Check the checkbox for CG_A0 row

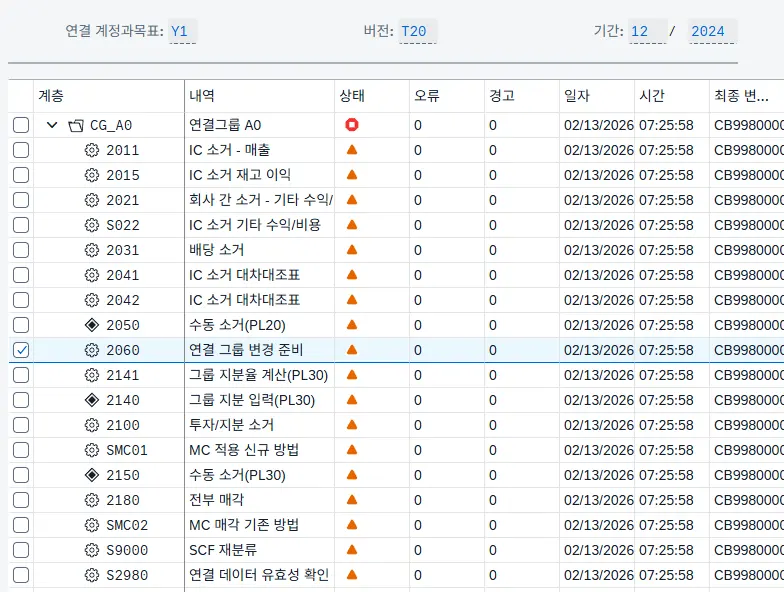(21, 125)
